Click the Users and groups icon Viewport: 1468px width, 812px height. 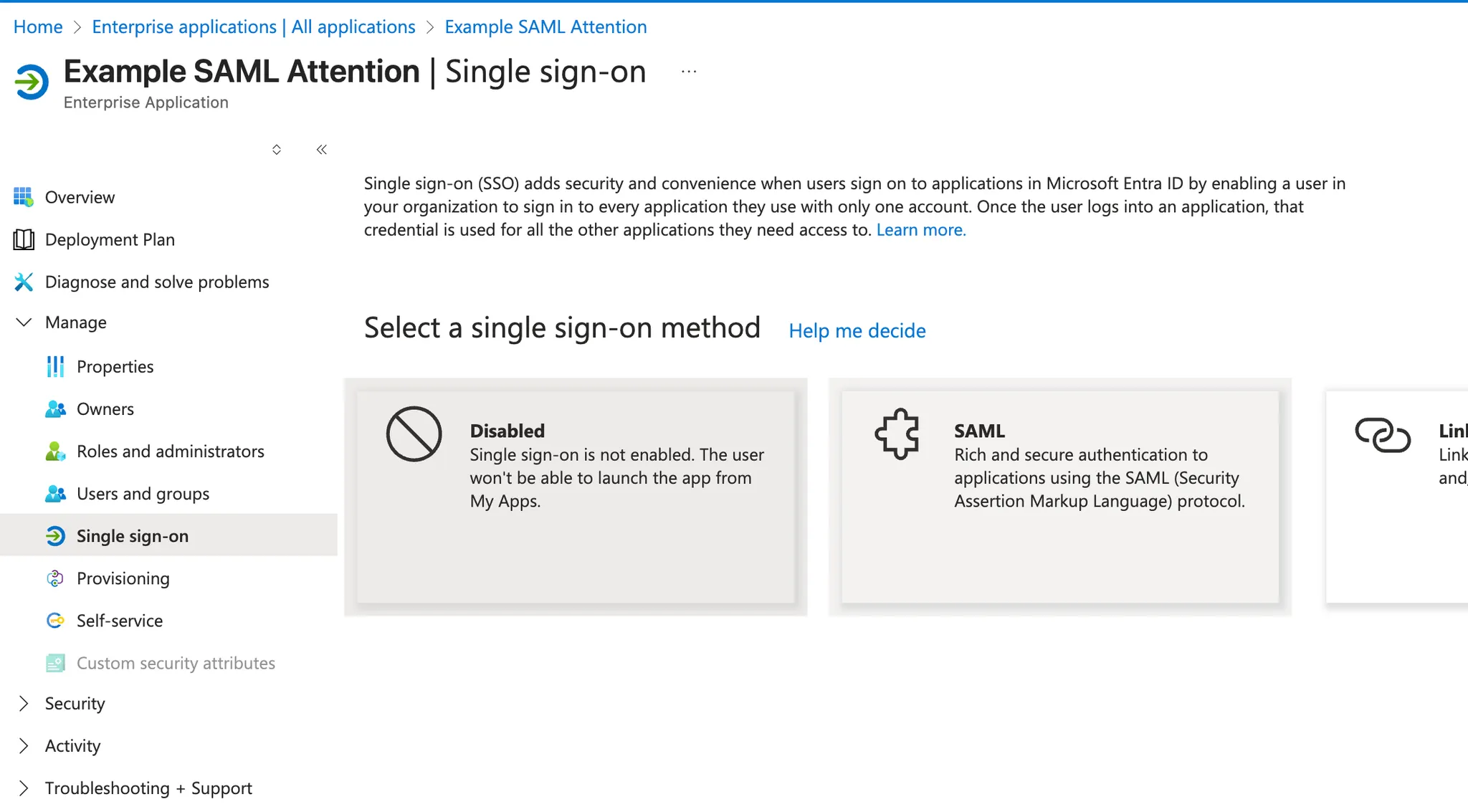pyautogui.click(x=56, y=493)
